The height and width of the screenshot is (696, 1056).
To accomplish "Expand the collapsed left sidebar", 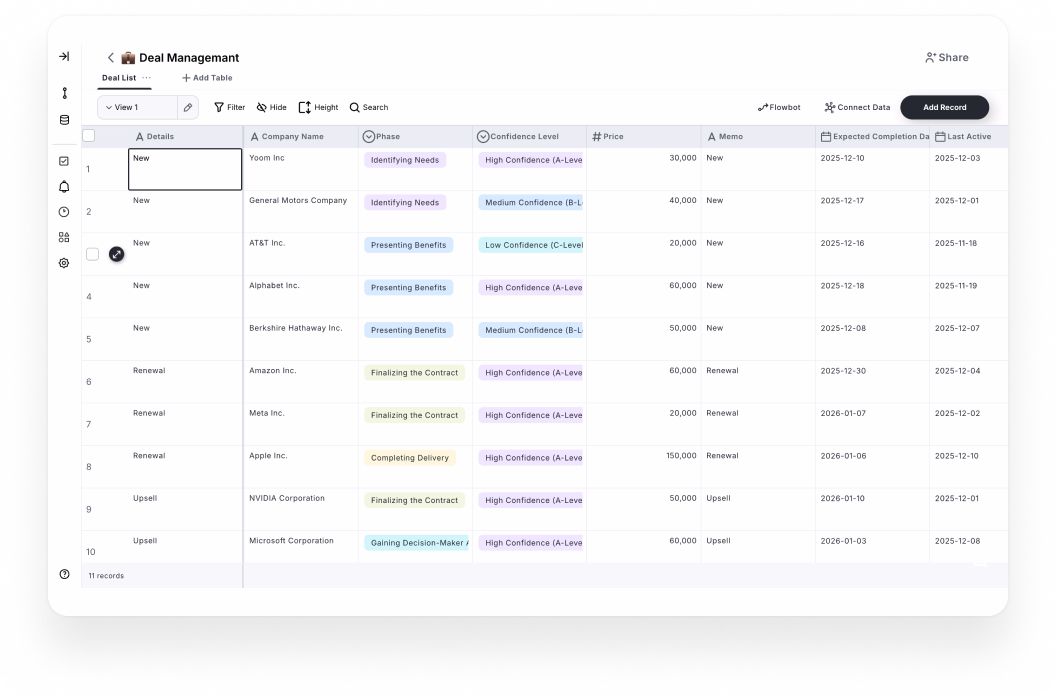I will (64, 57).
